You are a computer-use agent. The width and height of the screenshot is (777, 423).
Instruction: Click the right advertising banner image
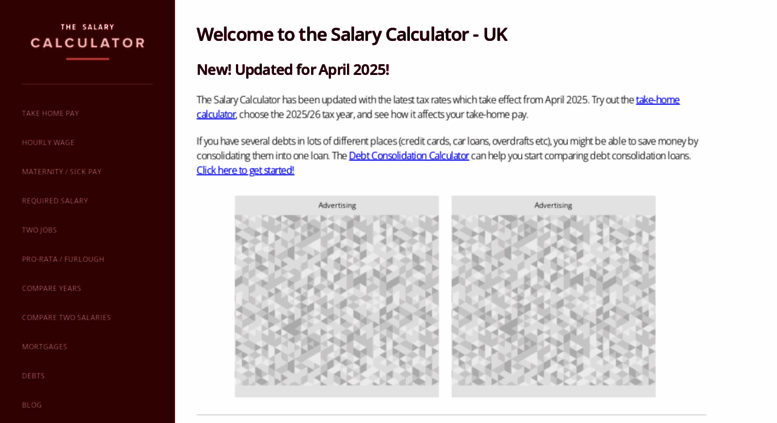[x=554, y=300]
